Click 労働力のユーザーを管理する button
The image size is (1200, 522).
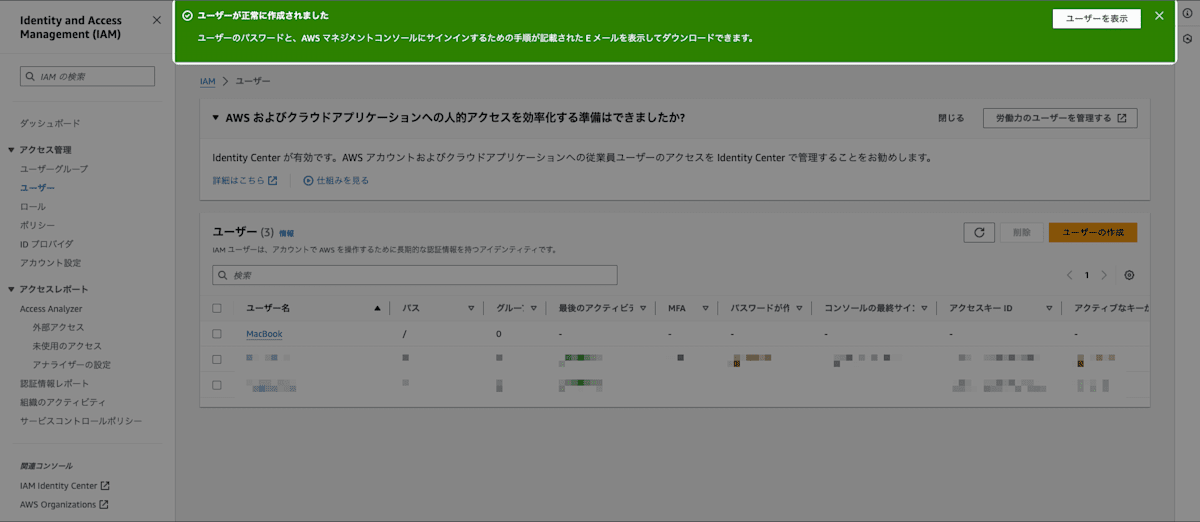click(x=1060, y=118)
